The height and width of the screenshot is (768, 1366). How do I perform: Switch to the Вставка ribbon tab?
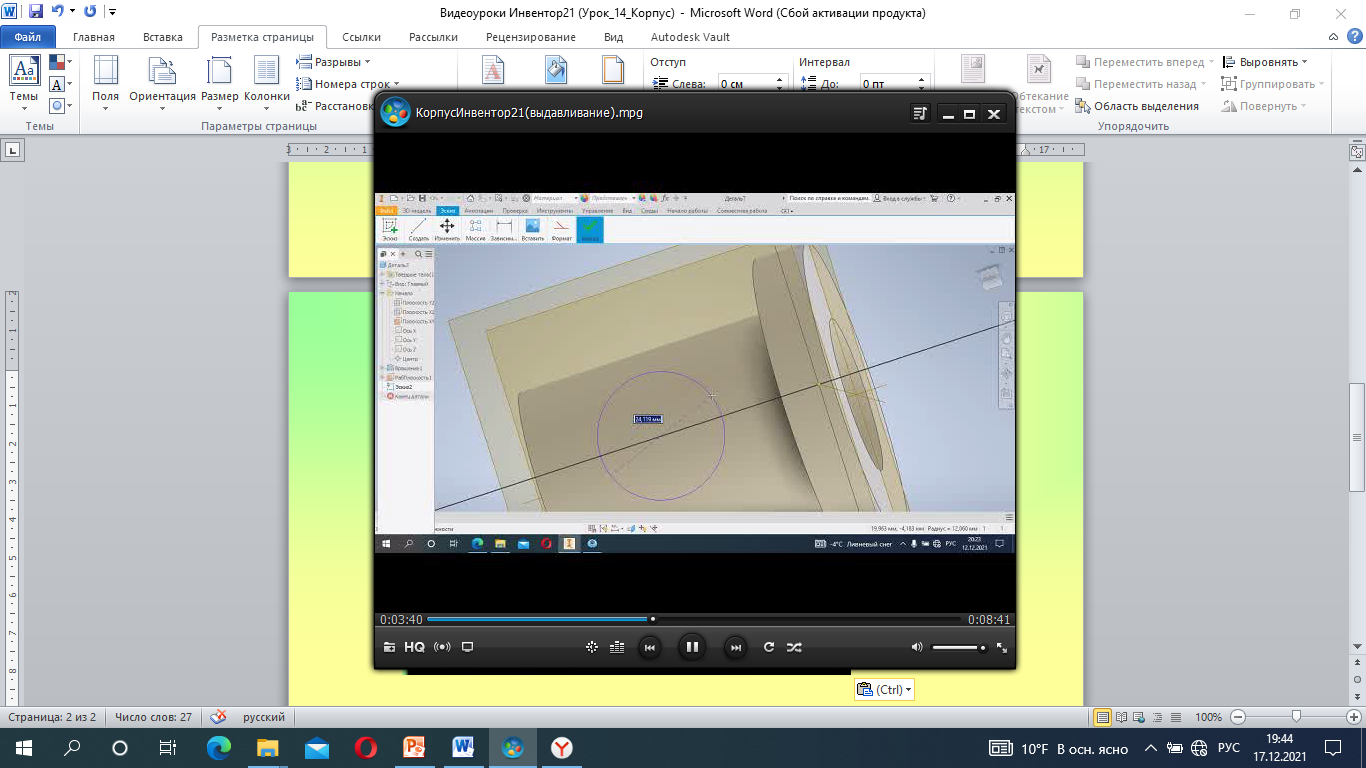pos(162,37)
